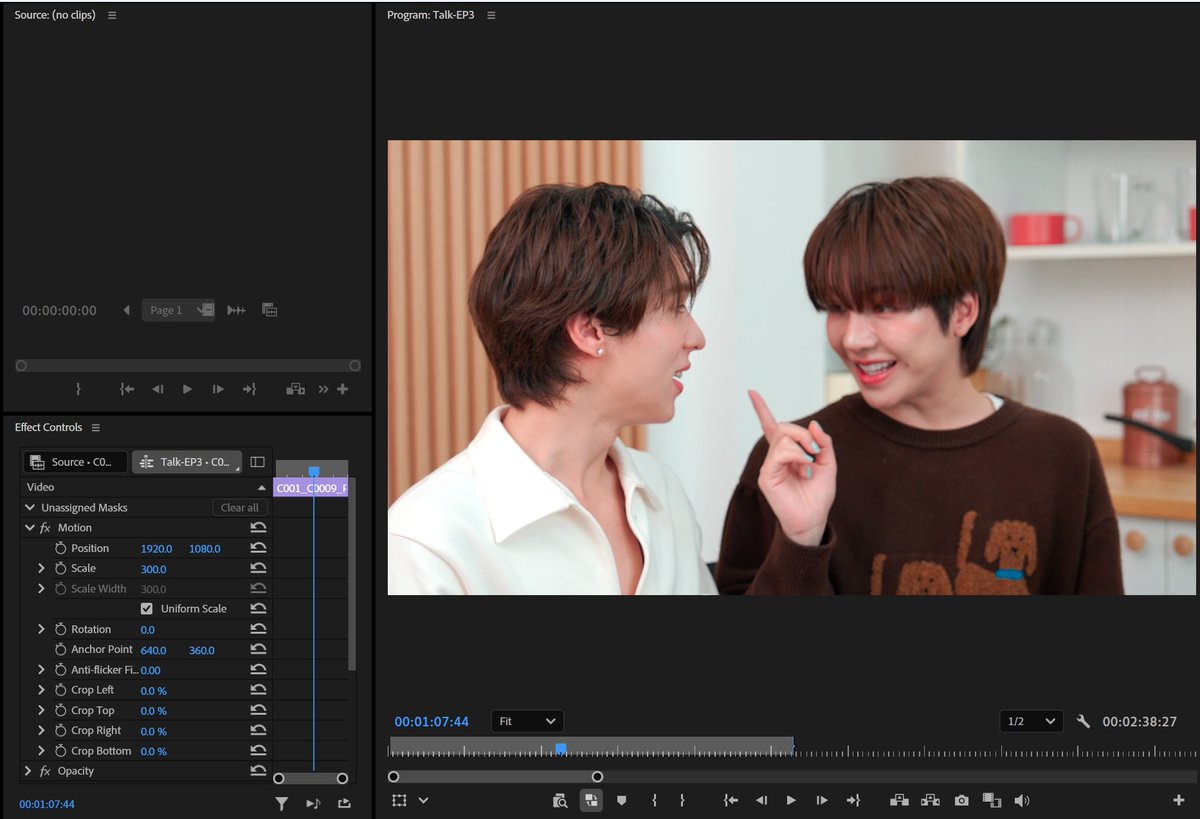The height and width of the screenshot is (819, 1200).
Task: Click the Extract button in Program monitor
Action: 930,801
